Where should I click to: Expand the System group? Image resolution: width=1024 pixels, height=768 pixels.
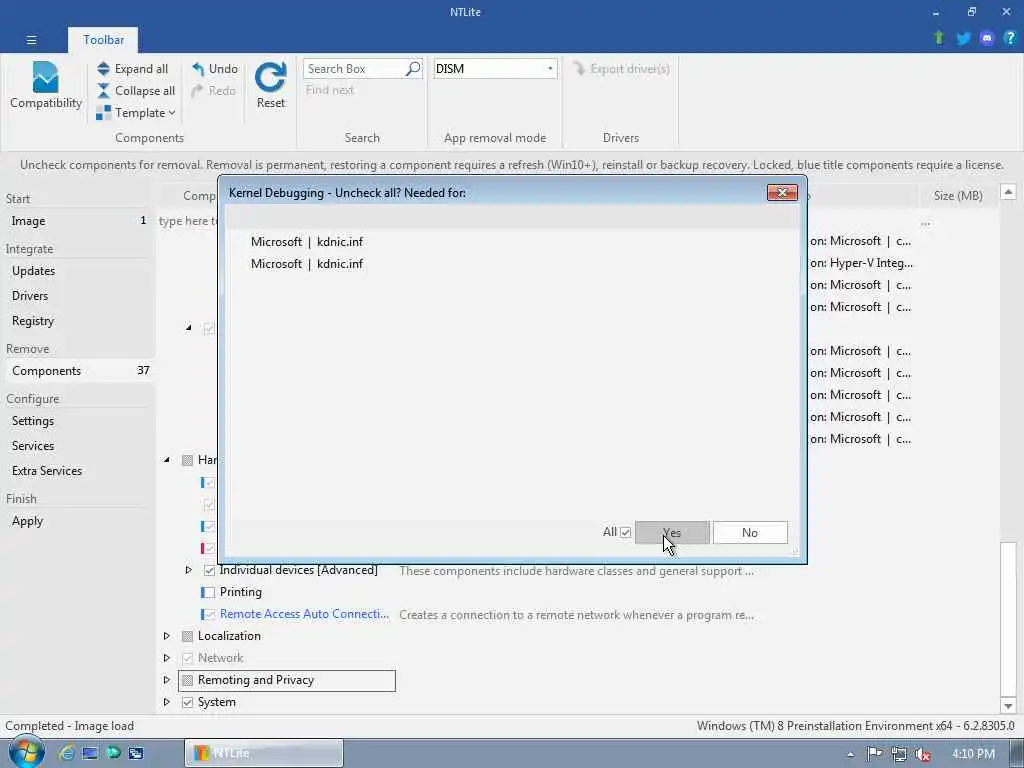pos(167,702)
